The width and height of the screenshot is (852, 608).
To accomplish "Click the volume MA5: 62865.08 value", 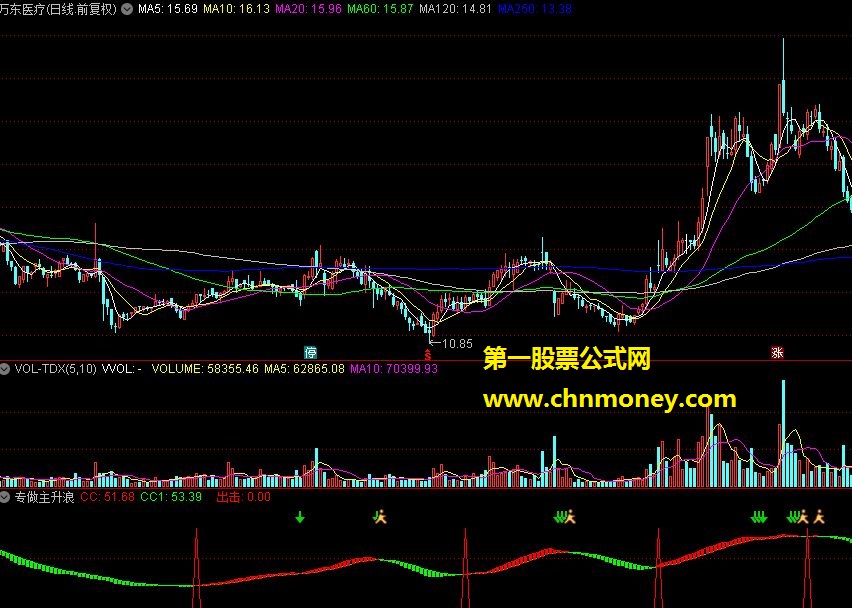I will click(x=304, y=369).
